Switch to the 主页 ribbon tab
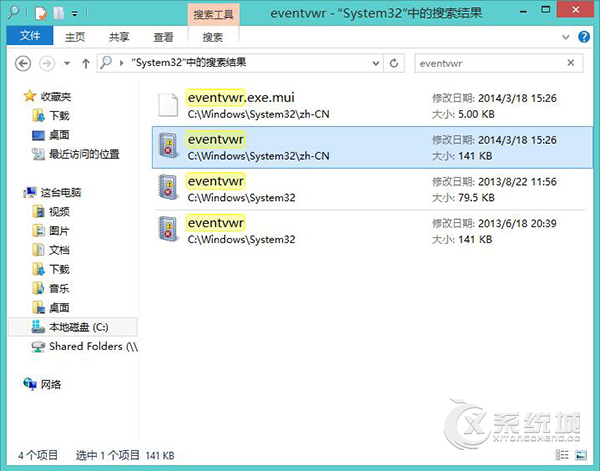 tap(75, 37)
